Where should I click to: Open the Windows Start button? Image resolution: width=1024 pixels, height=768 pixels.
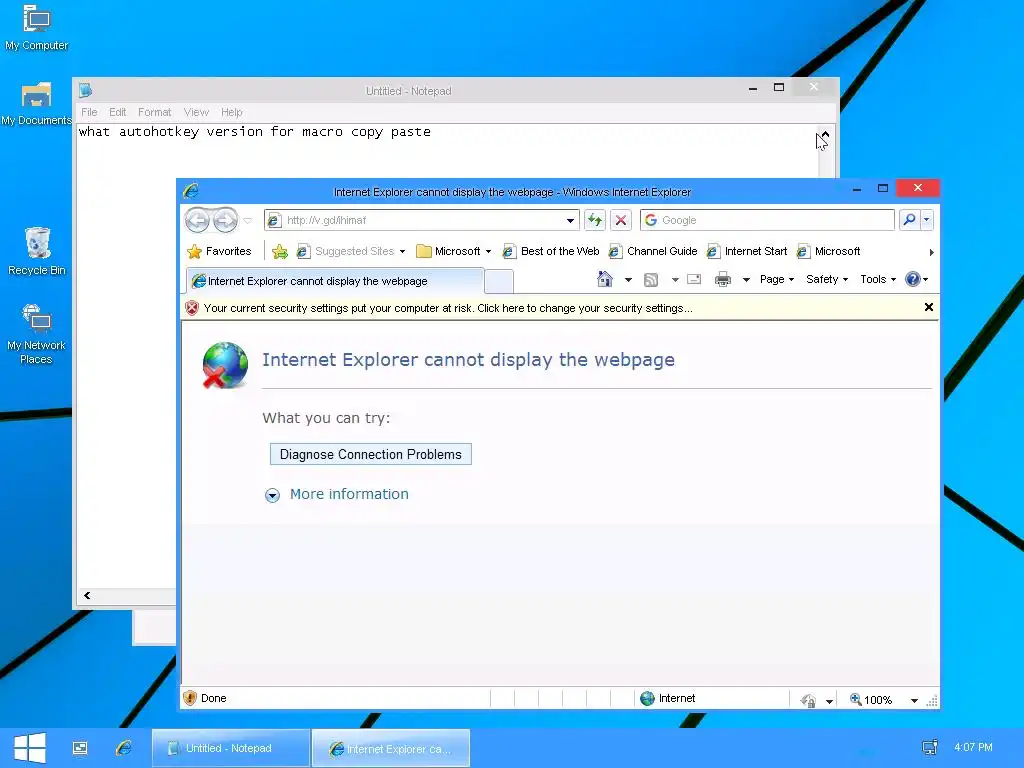[29, 748]
